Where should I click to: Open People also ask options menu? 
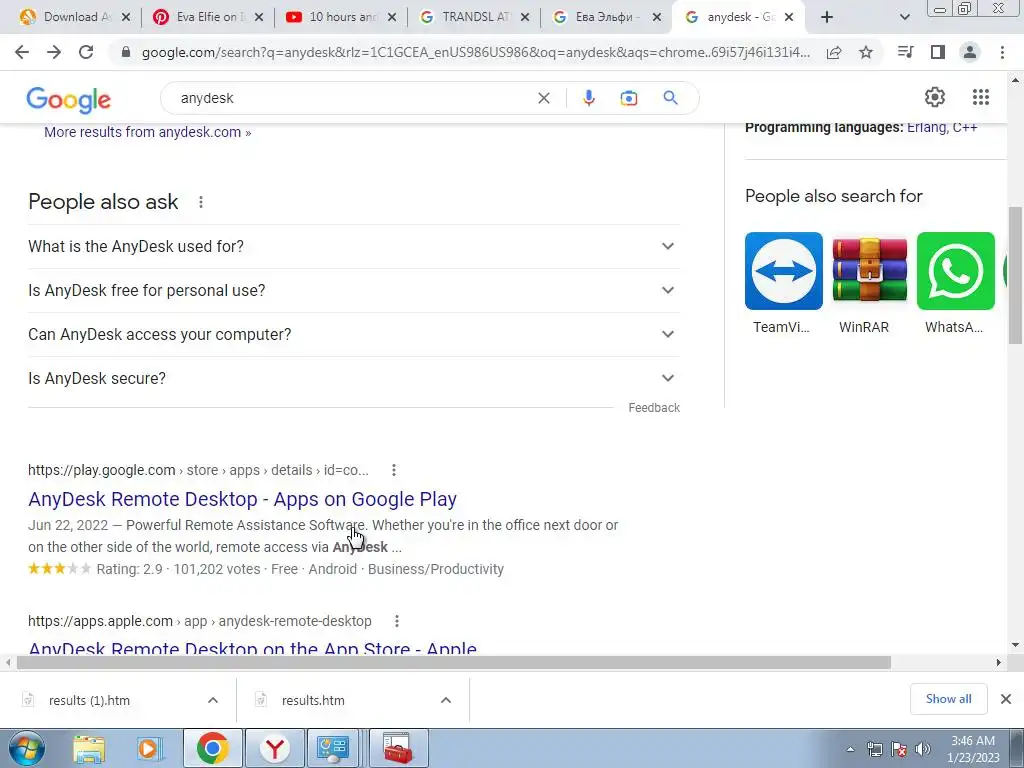click(x=200, y=202)
